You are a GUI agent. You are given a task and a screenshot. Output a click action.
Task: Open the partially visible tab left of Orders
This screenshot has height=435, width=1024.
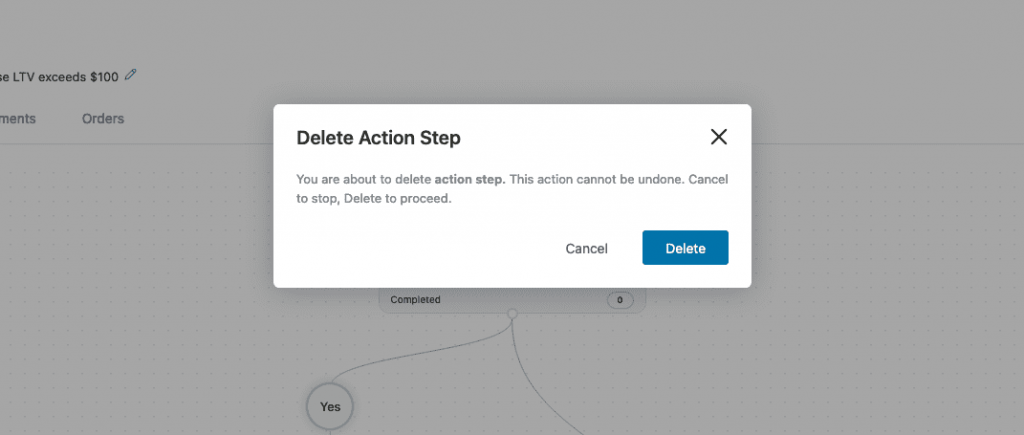click(x=18, y=119)
